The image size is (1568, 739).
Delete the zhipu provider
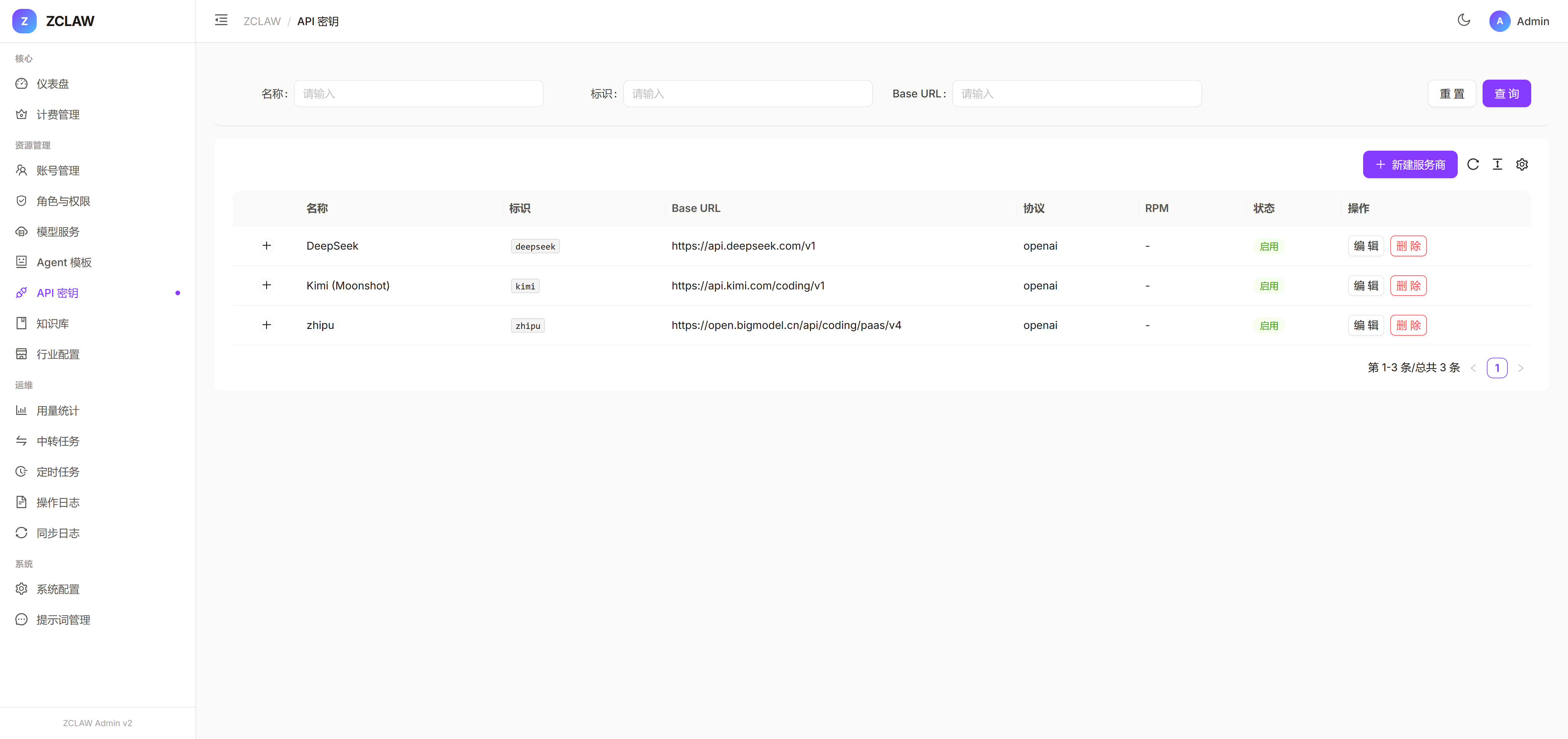(1408, 325)
